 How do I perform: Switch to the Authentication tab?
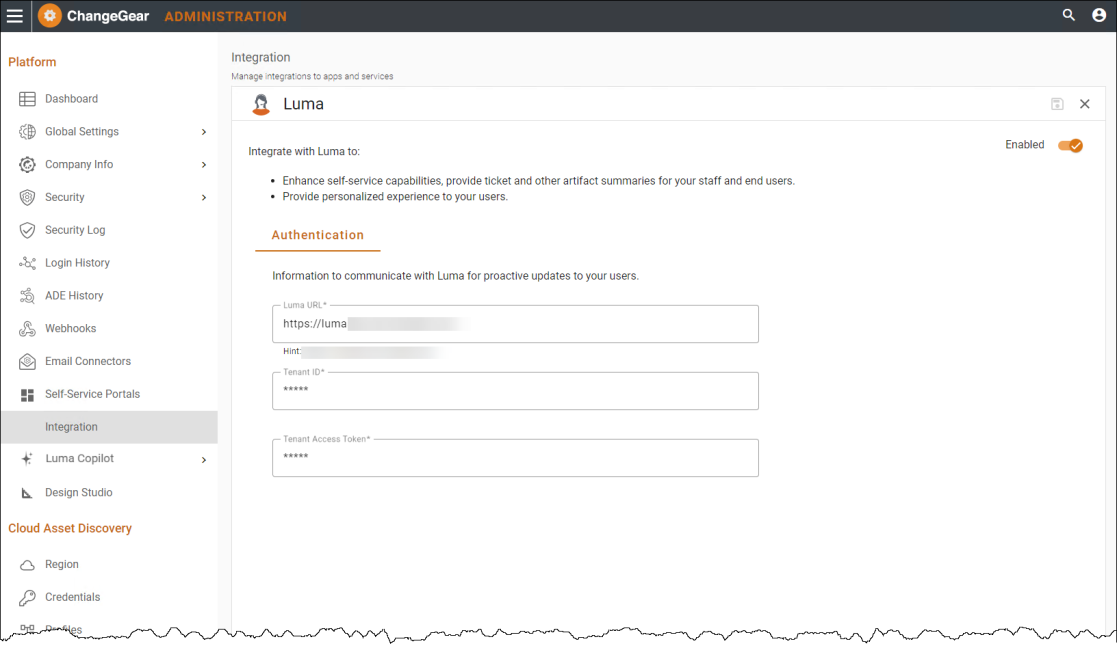click(317, 236)
